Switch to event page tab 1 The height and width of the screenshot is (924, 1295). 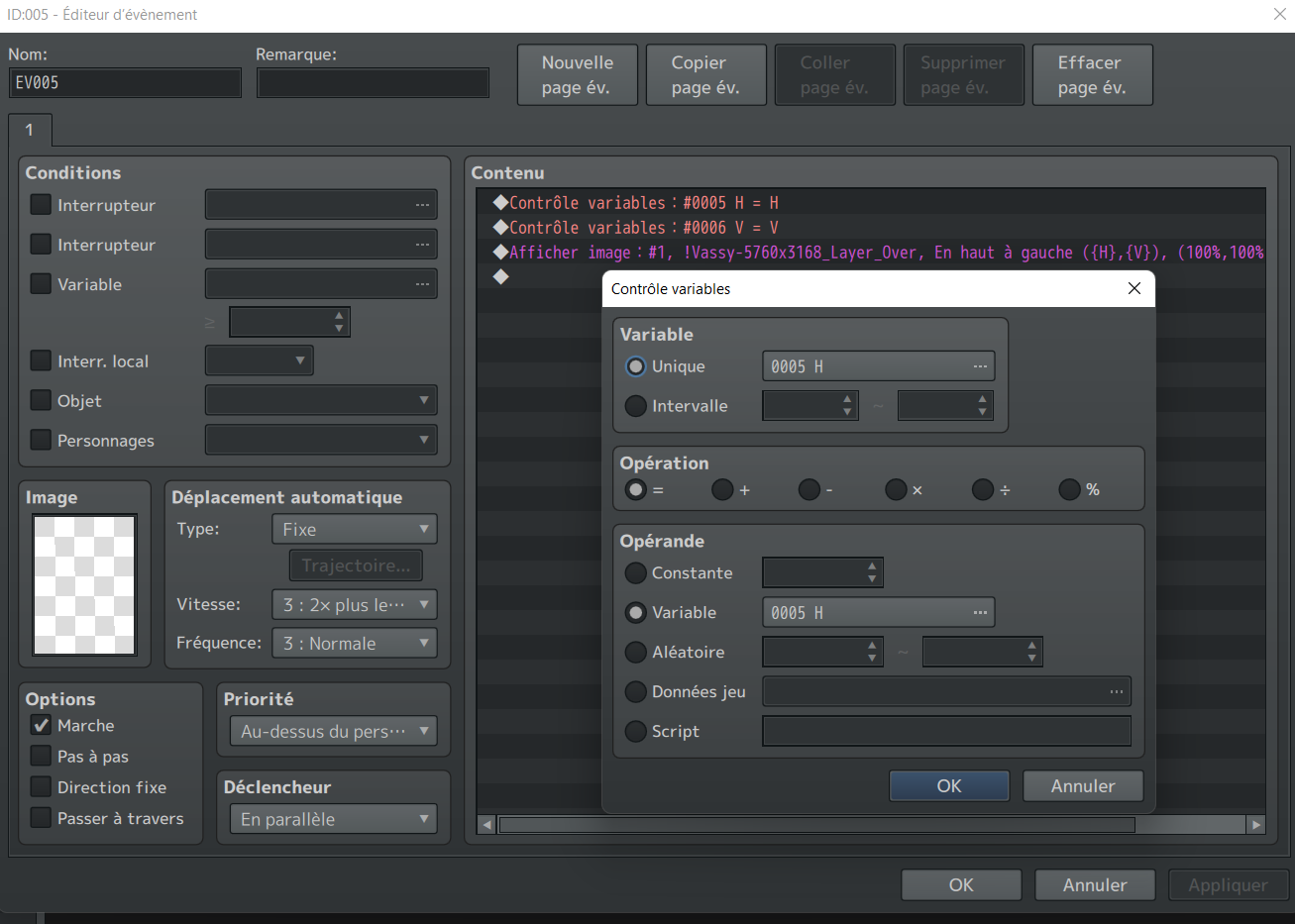click(x=30, y=130)
